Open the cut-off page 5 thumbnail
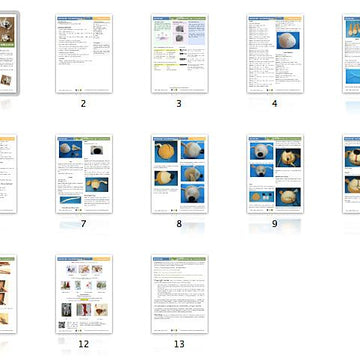This screenshot has height=360, width=360. pyautogui.click(x=351, y=54)
